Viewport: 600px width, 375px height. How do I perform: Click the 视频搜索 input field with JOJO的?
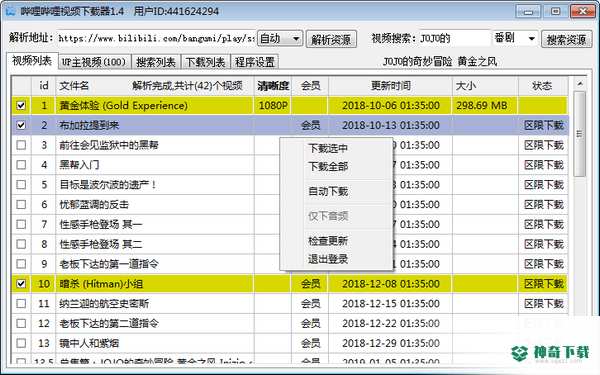coord(455,38)
